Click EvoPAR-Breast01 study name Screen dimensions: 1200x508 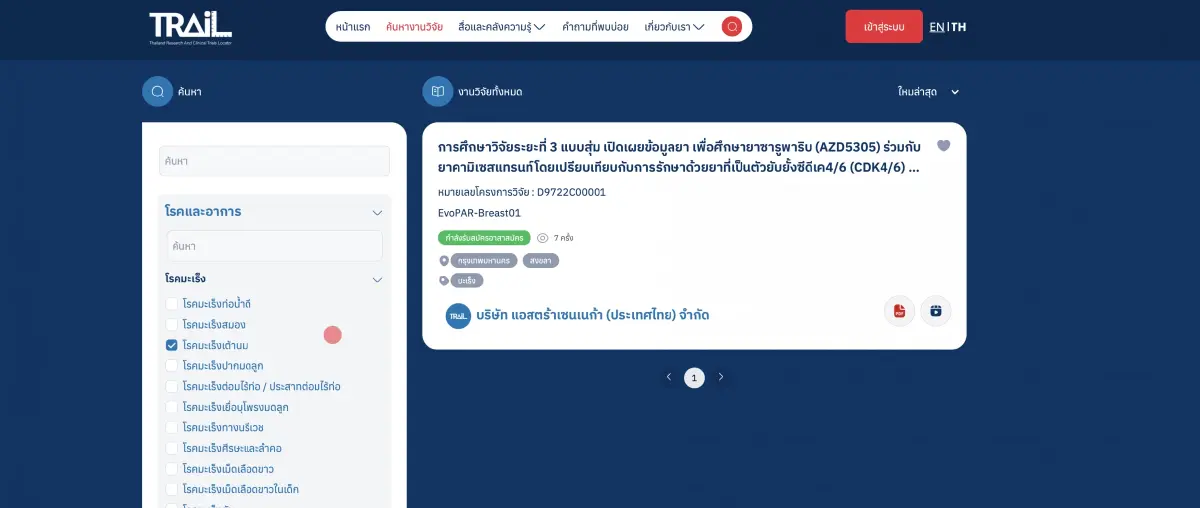[x=479, y=213]
